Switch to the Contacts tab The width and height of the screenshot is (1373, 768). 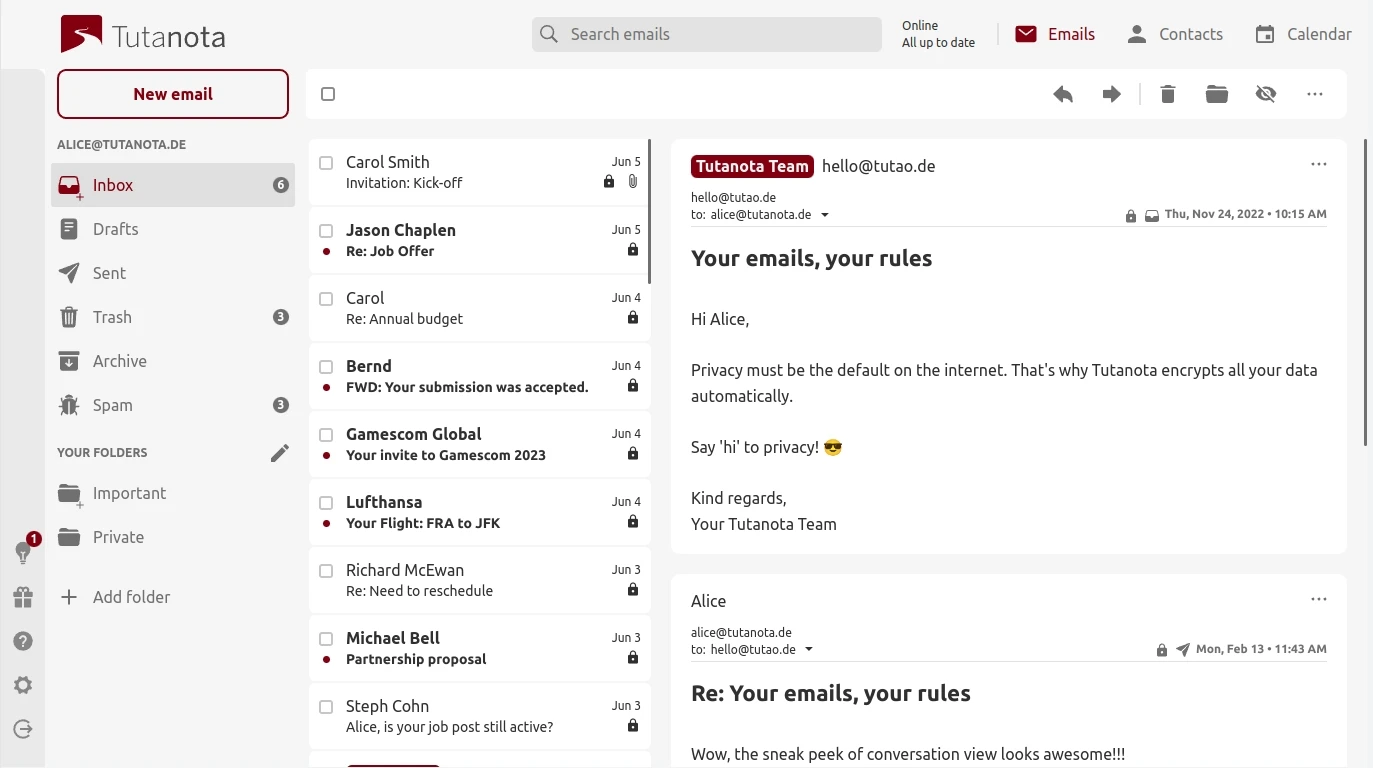(x=1175, y=34)
